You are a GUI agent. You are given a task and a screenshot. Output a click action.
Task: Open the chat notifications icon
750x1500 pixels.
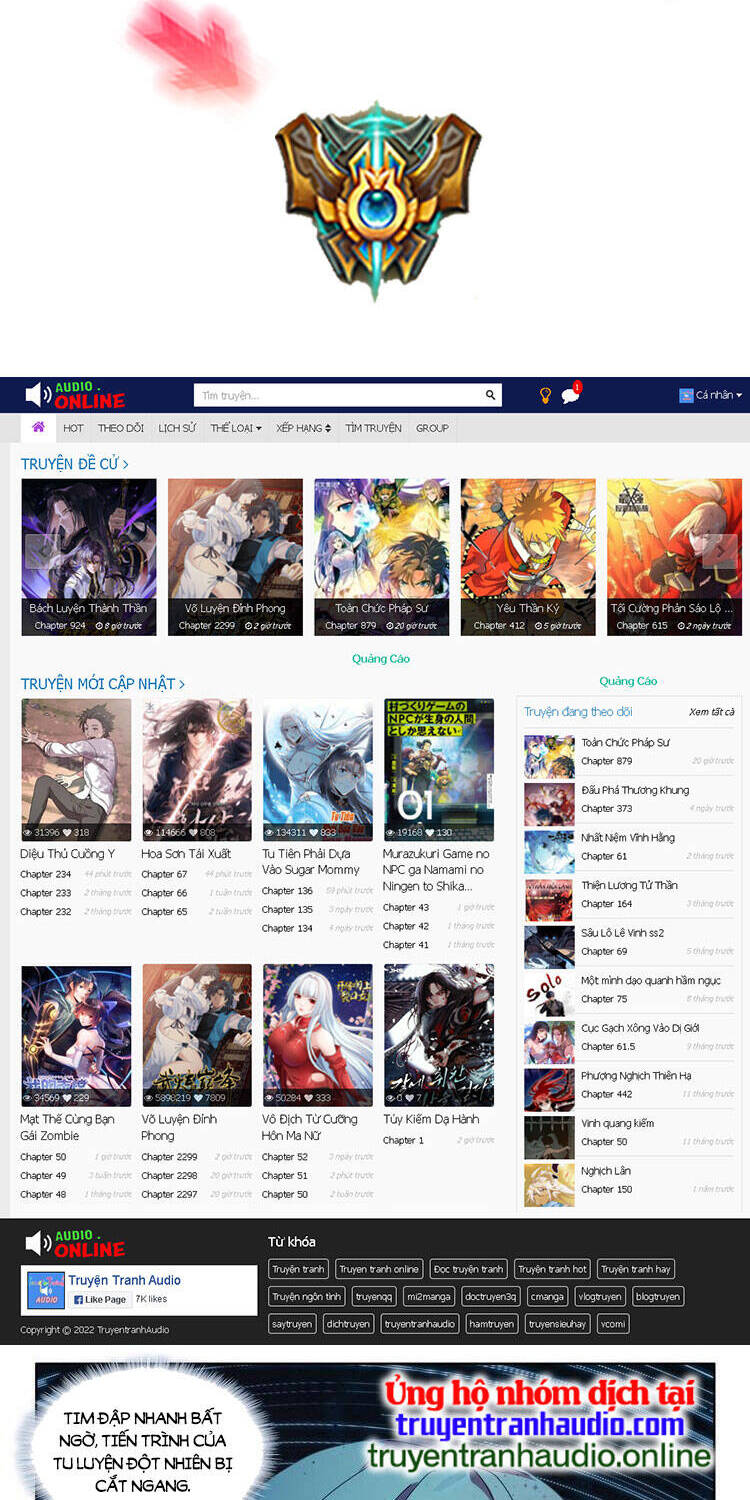tap(570, 395)
